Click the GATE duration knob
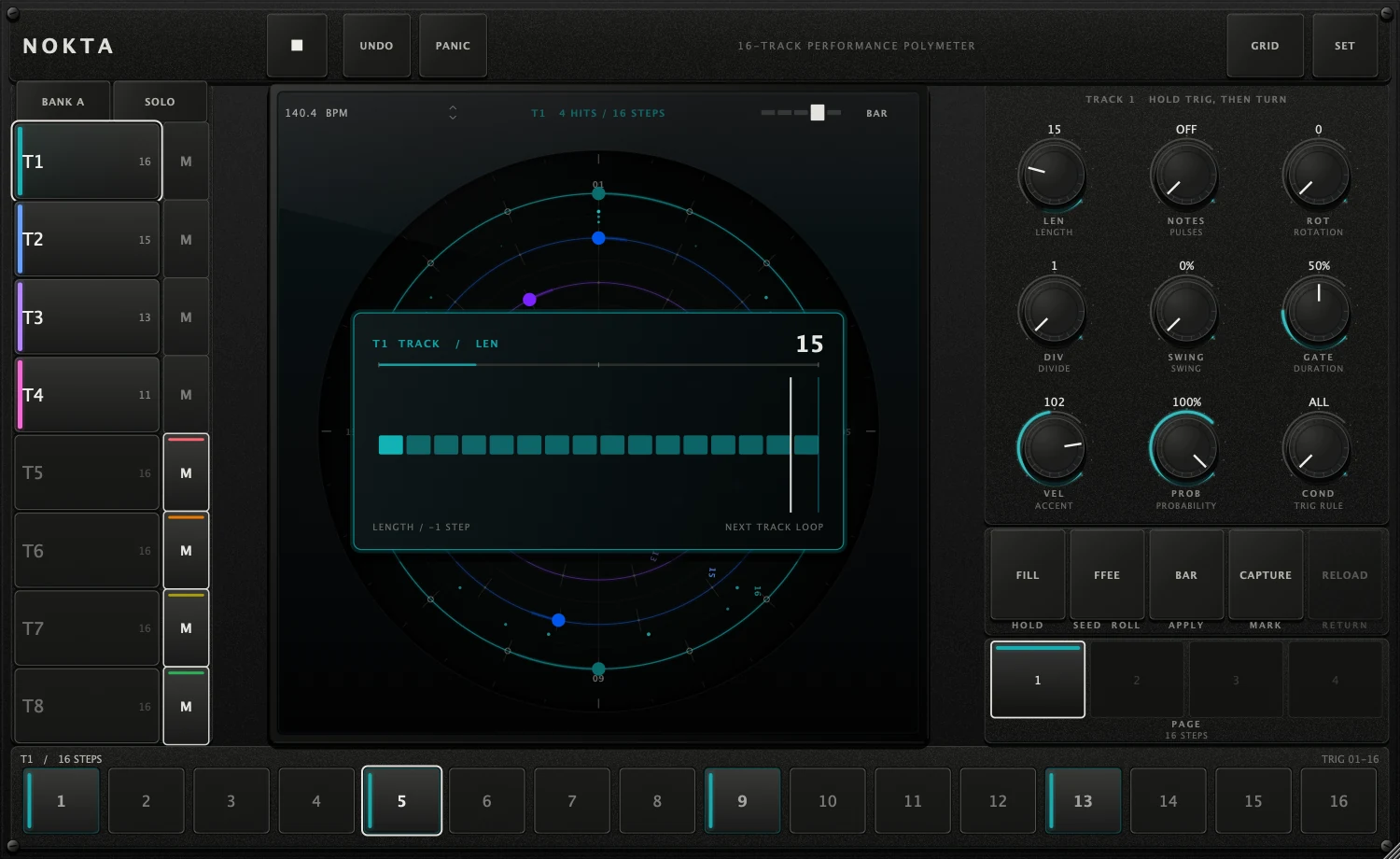Image resolution: width=1400 pixels, height=859 pixels. coord(1318,311)
